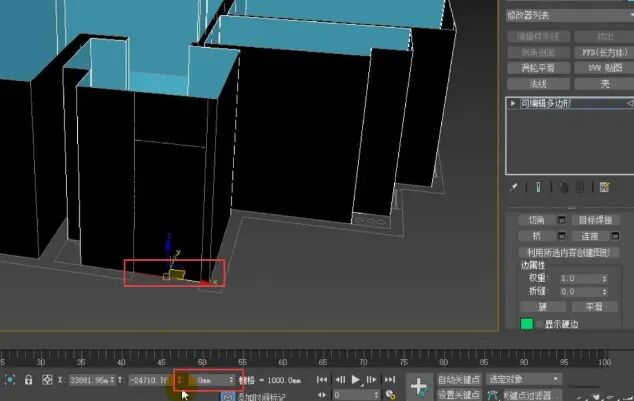634x401 pixels.
Task: Click the 硬 Hard edge button
Action: [x=543, y=307]
